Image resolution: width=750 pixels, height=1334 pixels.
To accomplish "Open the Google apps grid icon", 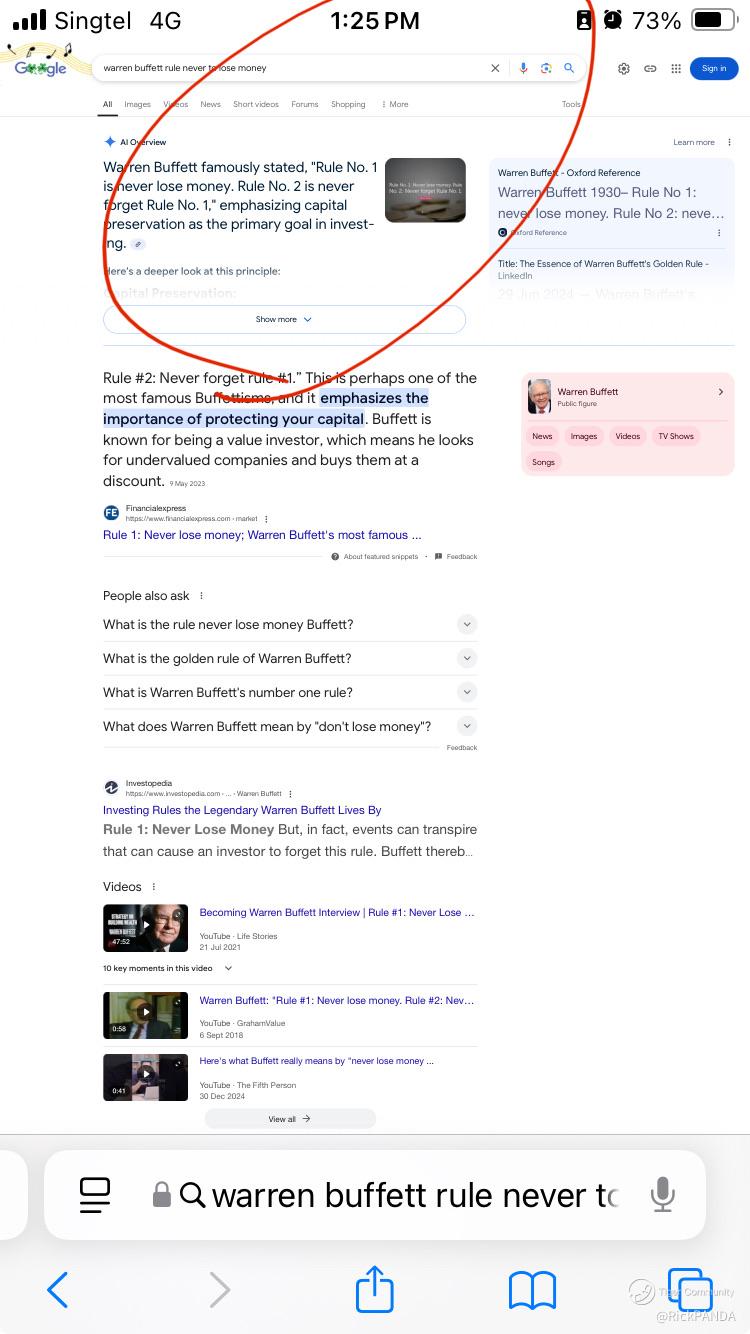I will [676, 68].
